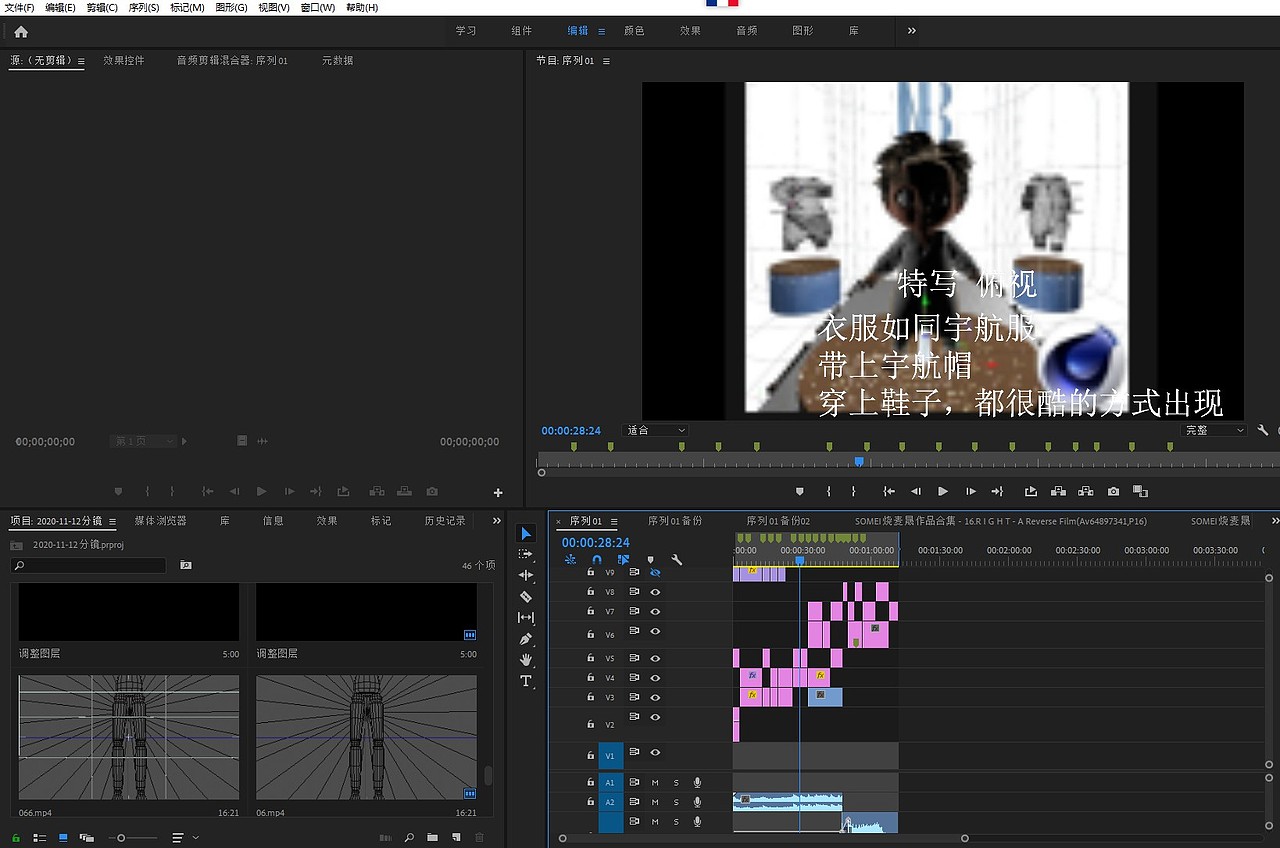Image resolution: width=1280 pixels, height=848 pixels.
Task: Go to In point in Program Monitor
Action: click(888, 491)
